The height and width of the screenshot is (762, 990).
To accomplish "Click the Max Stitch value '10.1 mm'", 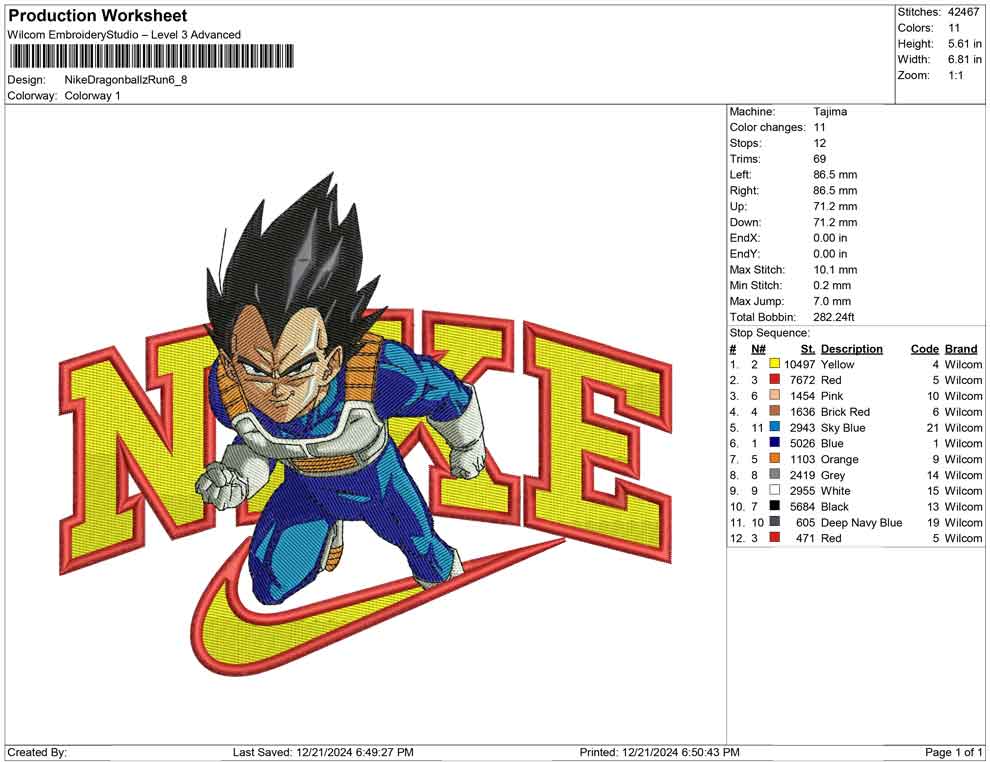I will [835, 270].
